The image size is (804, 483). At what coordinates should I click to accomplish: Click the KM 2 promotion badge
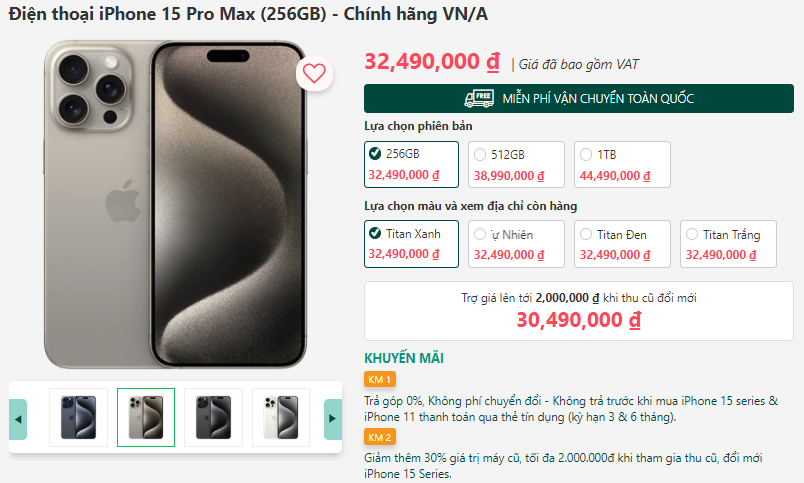379,437
